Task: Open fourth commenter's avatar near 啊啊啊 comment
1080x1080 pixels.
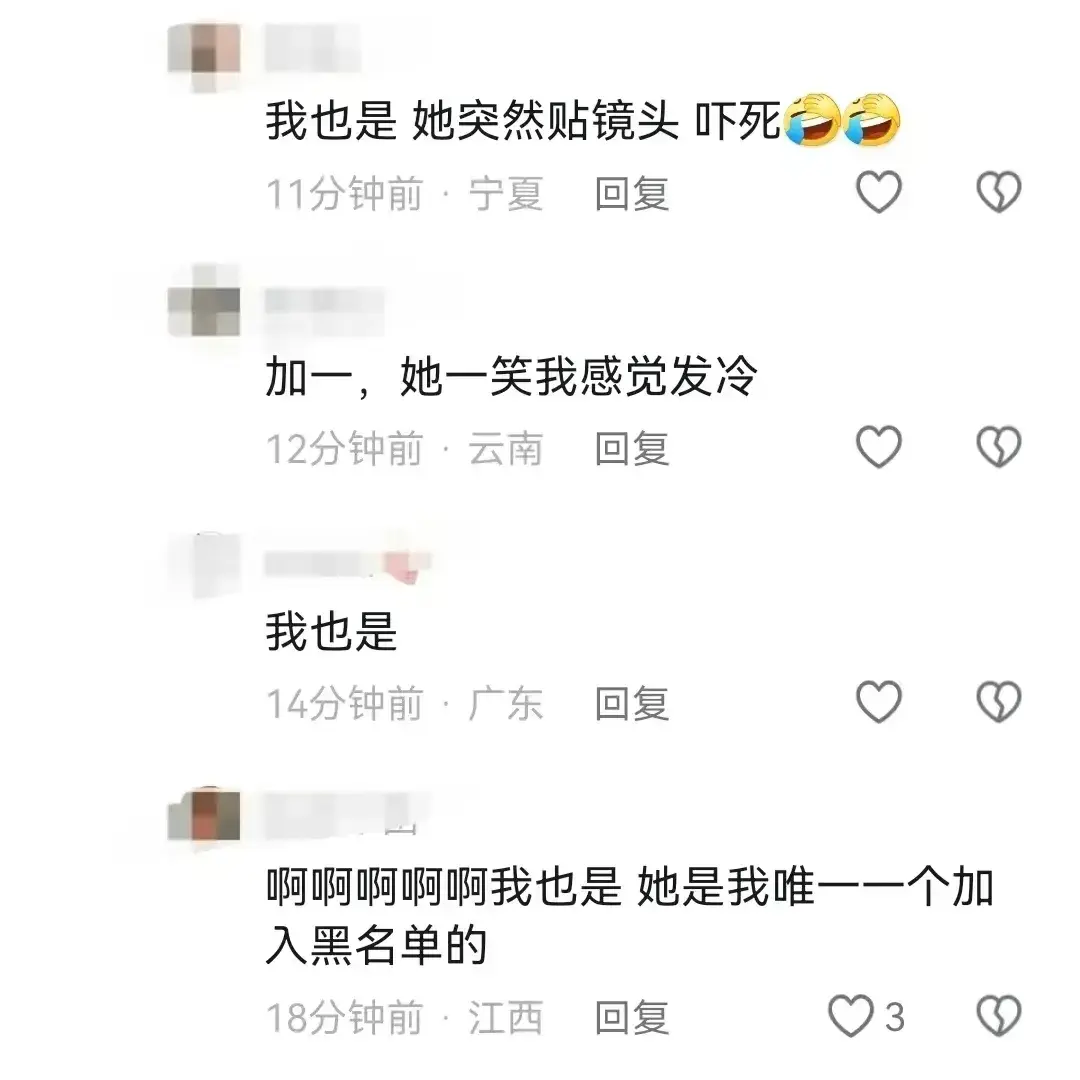Action: (x=204, y=818)
